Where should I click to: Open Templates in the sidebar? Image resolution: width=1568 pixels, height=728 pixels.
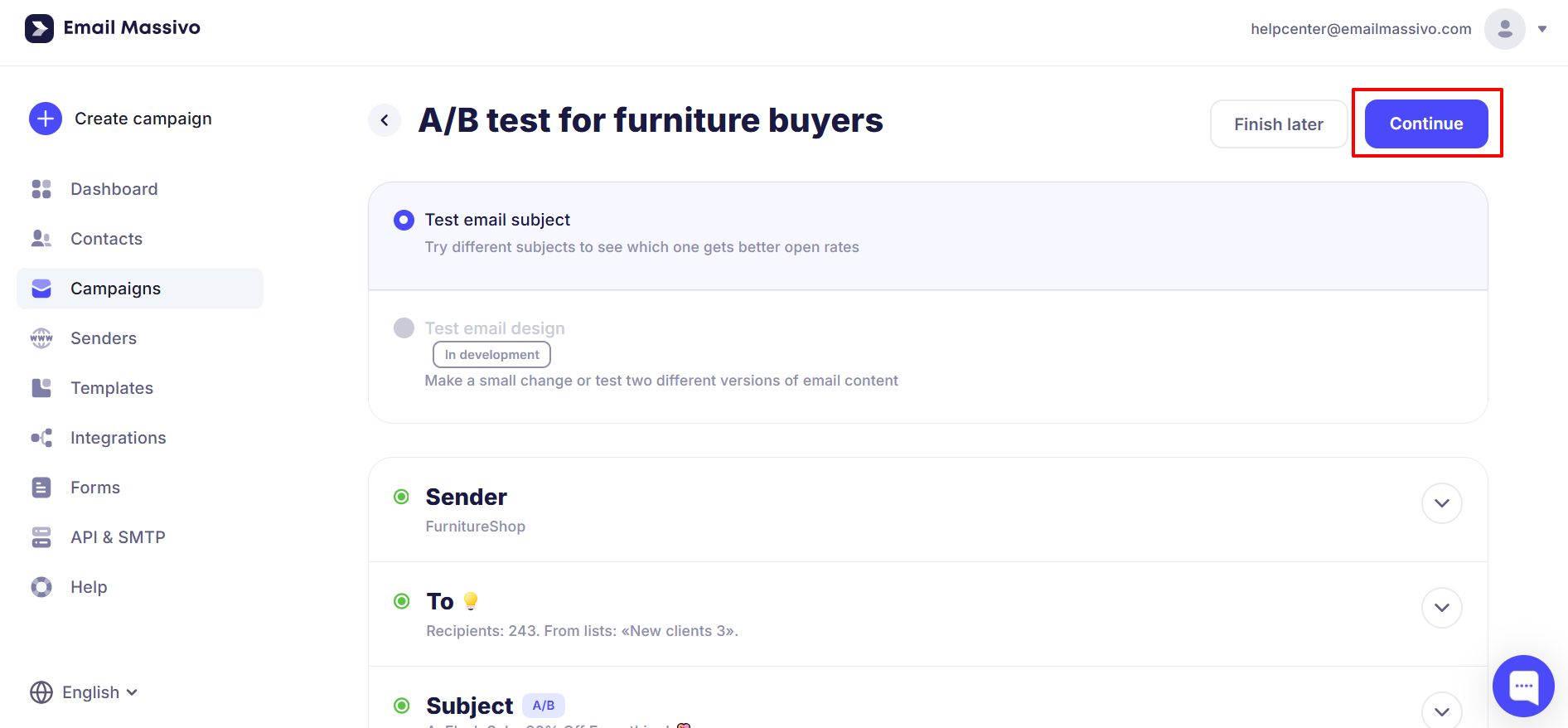point(112,388)
